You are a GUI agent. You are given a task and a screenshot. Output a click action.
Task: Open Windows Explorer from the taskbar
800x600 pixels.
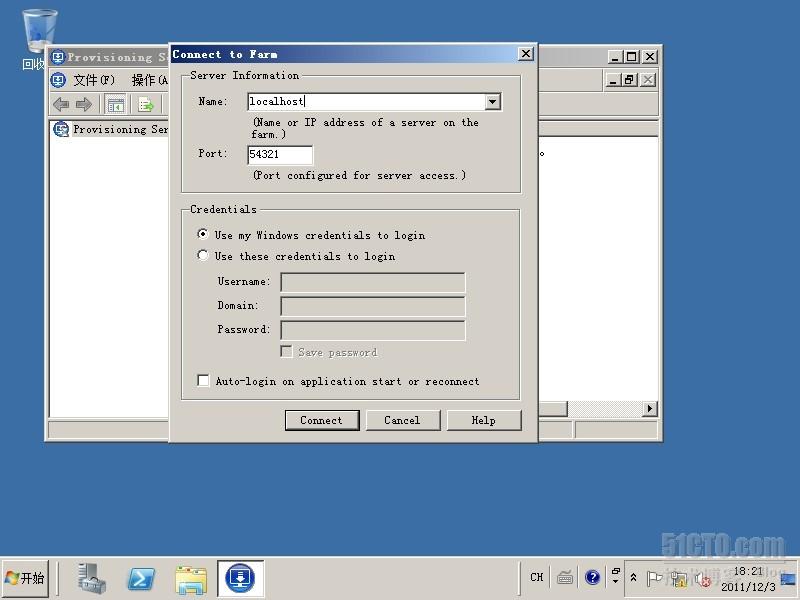(191, 579)
